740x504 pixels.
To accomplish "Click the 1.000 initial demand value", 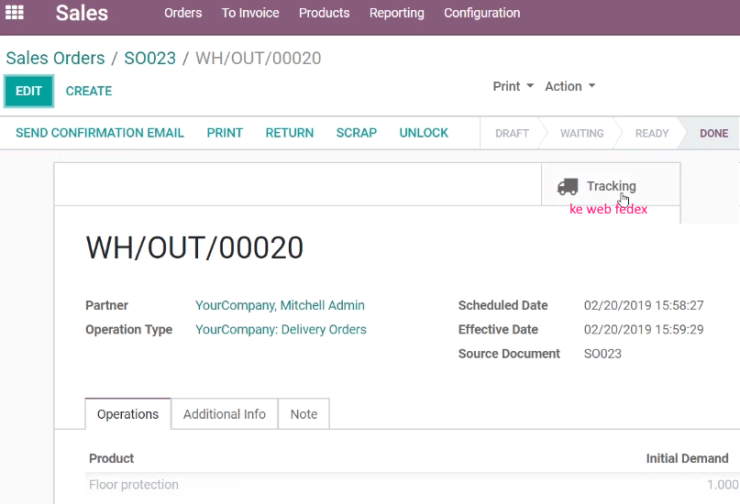I will [723, 485].
